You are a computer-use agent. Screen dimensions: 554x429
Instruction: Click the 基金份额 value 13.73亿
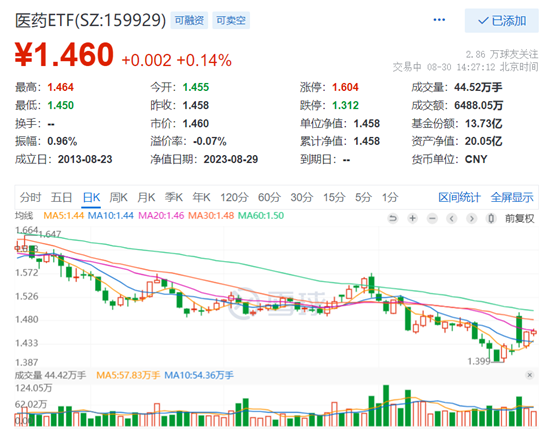pyautogui.click(x=483, y=124)
